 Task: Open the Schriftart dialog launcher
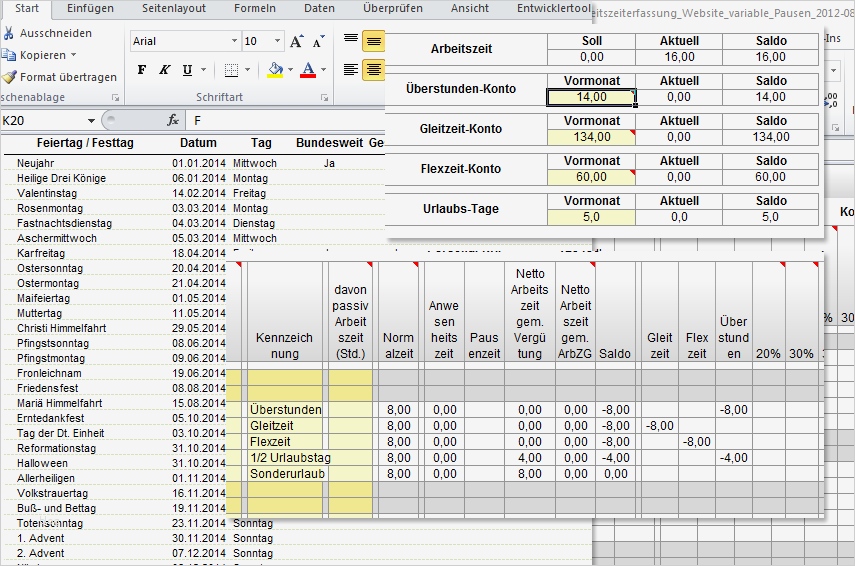[x=324, y=98]
